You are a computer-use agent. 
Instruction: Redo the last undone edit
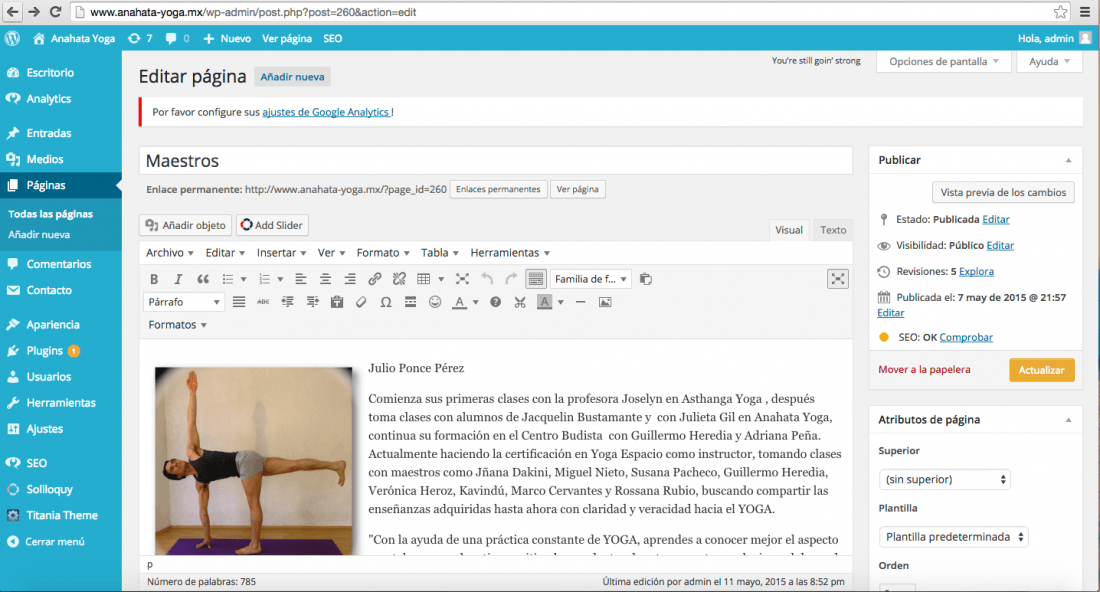pyautogui.click(x=511, y=279)
